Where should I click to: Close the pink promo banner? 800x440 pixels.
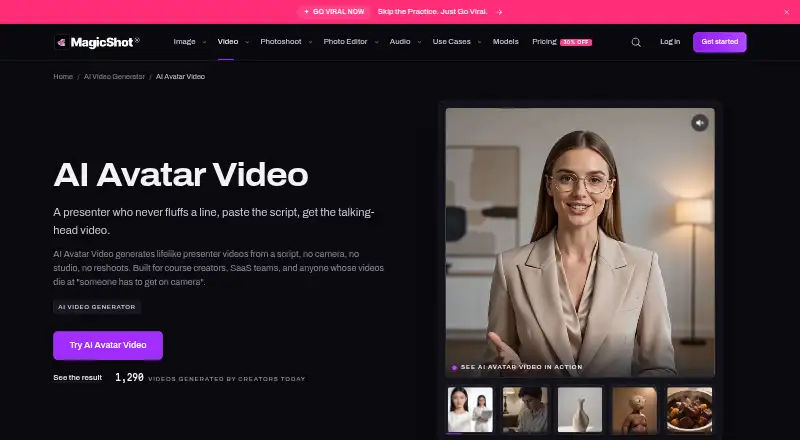(786, 12)
